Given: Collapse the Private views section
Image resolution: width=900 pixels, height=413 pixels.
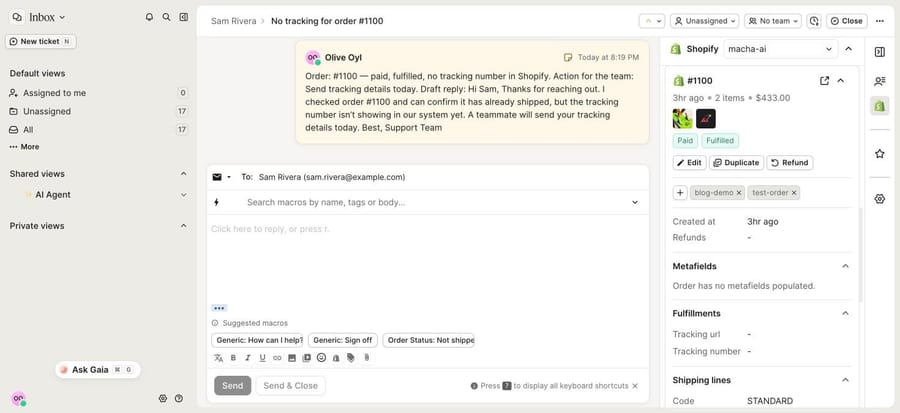Looking at the screenshot, I should (x=184, y=226).
